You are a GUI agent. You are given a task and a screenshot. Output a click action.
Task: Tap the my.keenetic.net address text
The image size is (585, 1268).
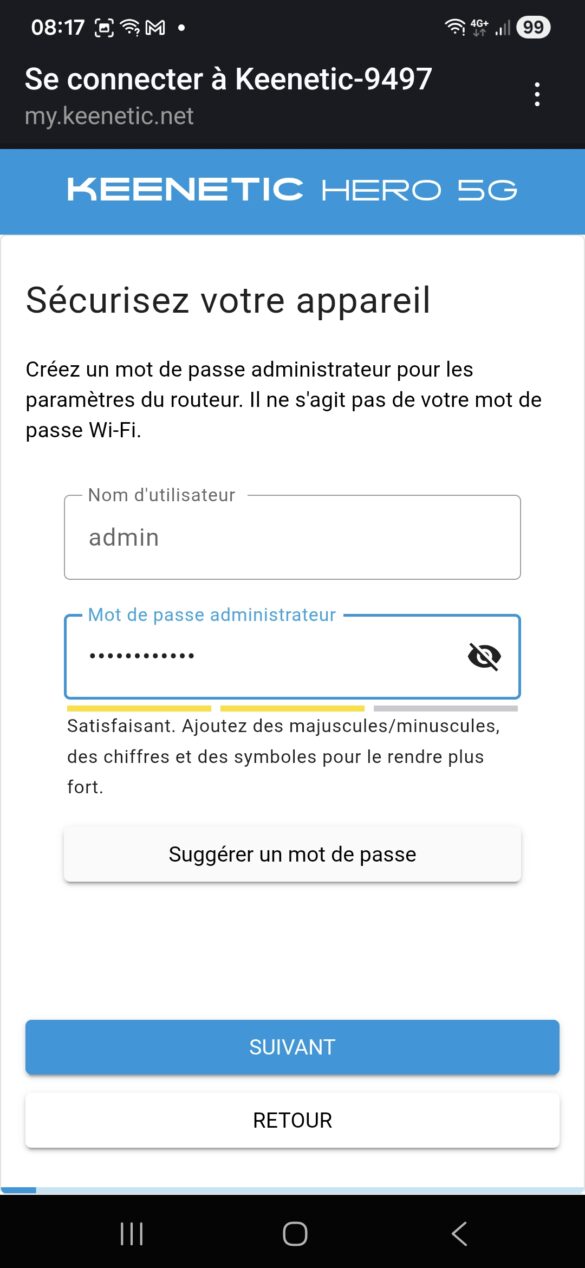pyautogui.click(x=109, y=116)
